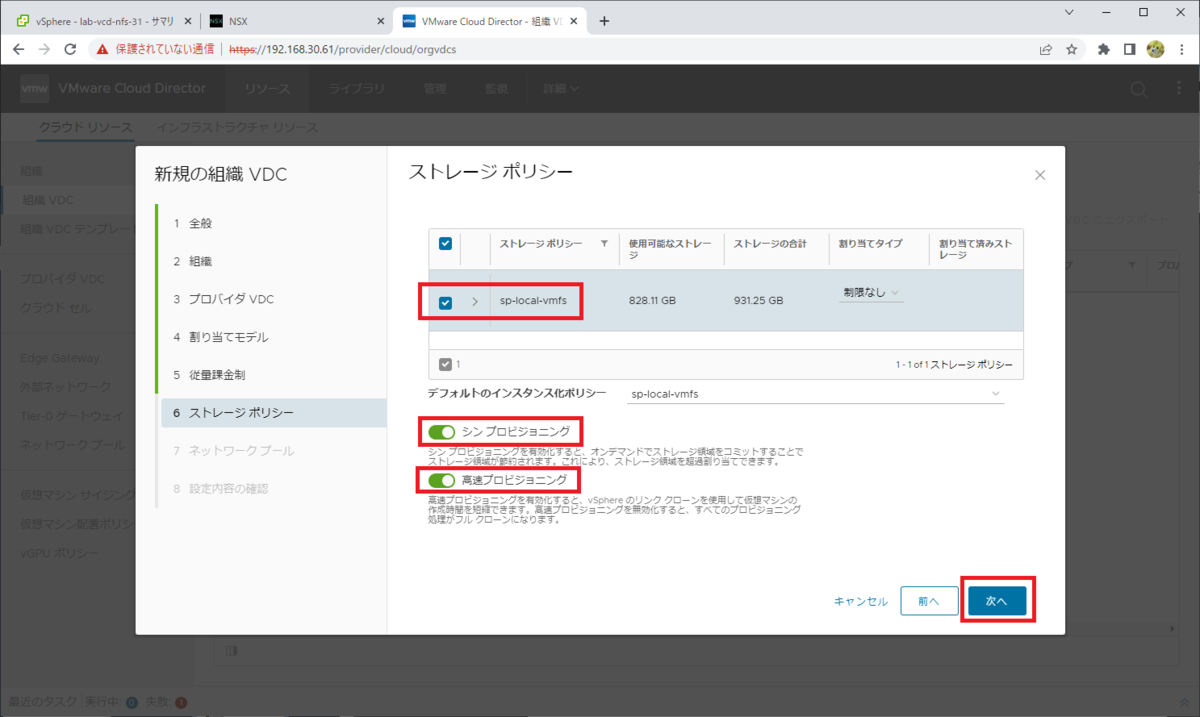This screenshot has height=717, width=1200.
Task: Uncheck the sp-local-vmfs row checkbox
Action: click(446, 302)
